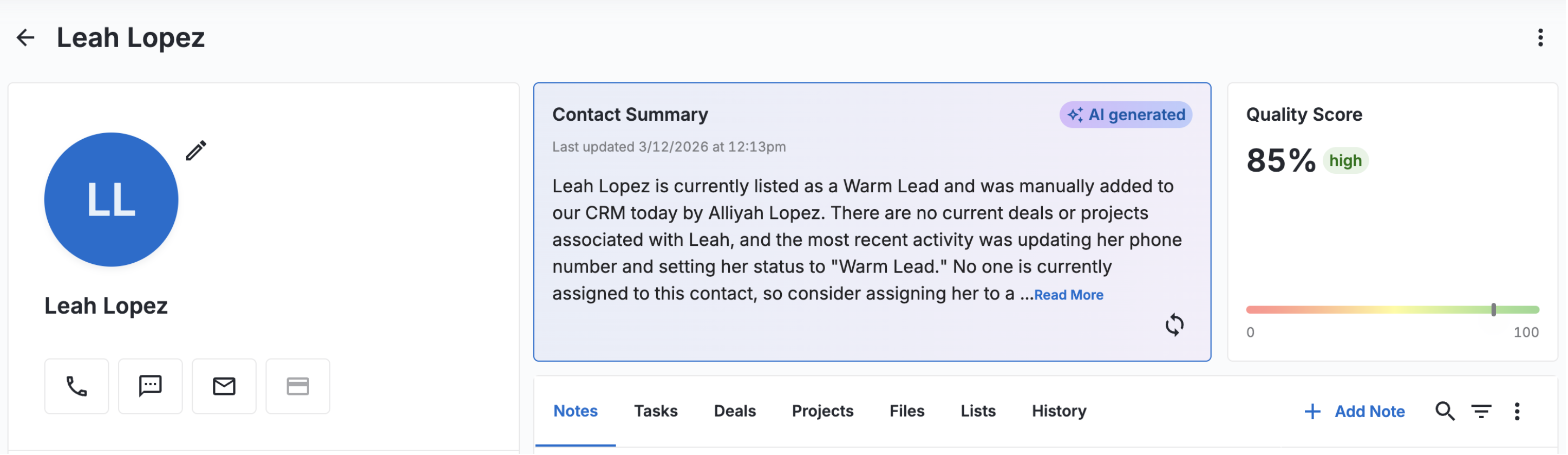Click the LL profile avatar circle
The image size is (1568, 455).
click(112, 200)
